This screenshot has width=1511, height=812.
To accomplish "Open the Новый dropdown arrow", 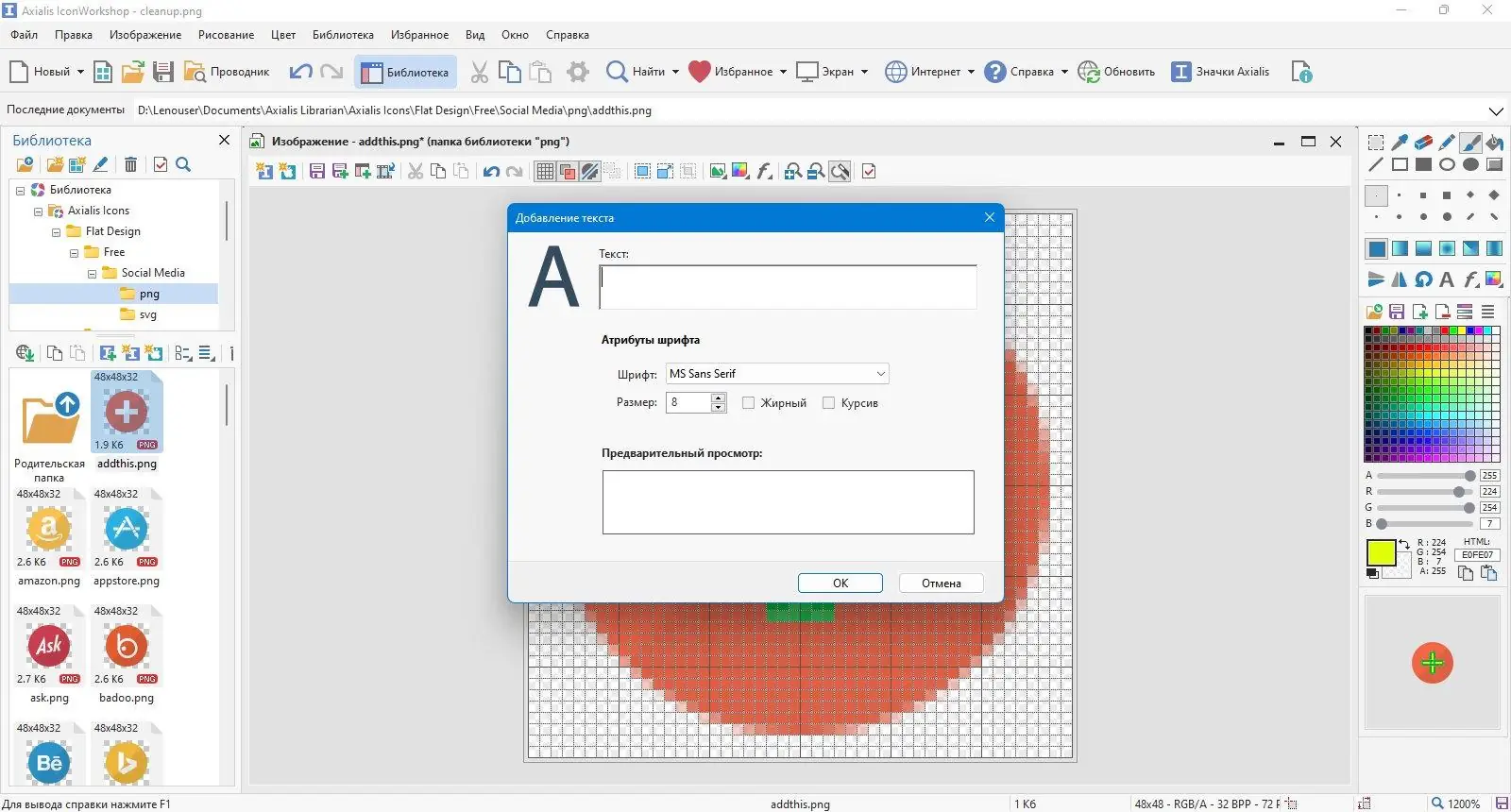I will click(80, 72).
